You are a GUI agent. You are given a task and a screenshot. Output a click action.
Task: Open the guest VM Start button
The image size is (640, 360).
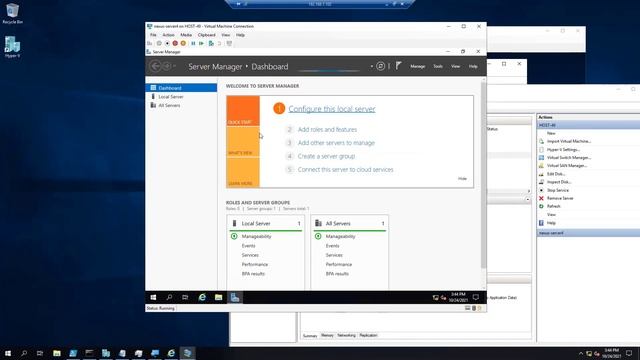coord(153,297)
